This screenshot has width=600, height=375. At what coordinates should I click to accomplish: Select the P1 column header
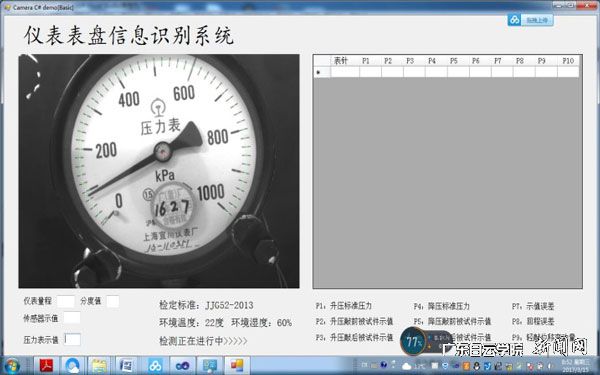pos(370,60)
